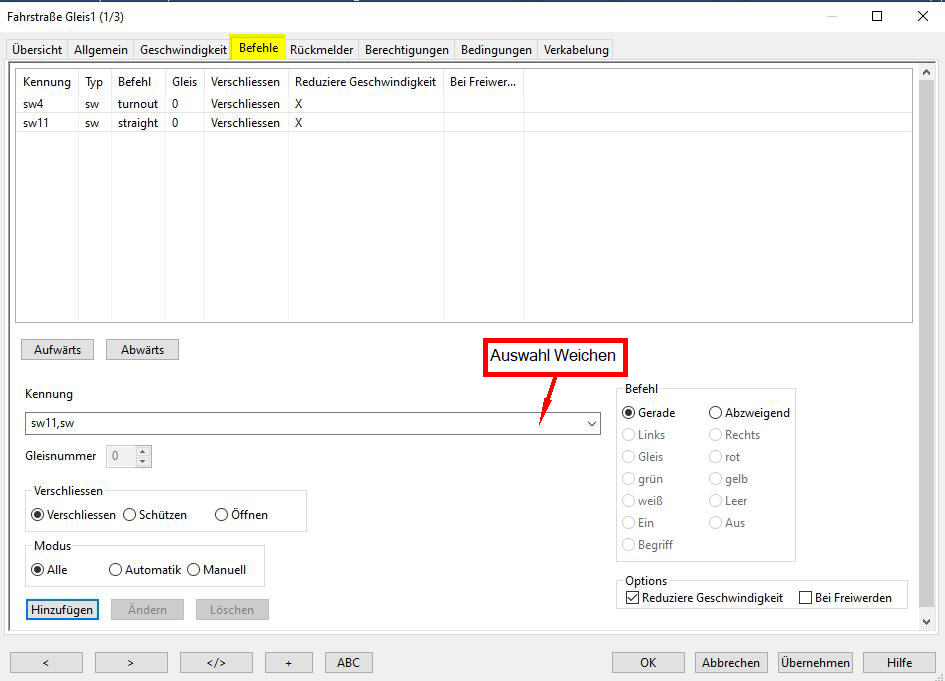The width and height of the screenshot is (945, 681).
Task: Click the scroll-down arrow of the vertical scrollbar
Action: 925,621
